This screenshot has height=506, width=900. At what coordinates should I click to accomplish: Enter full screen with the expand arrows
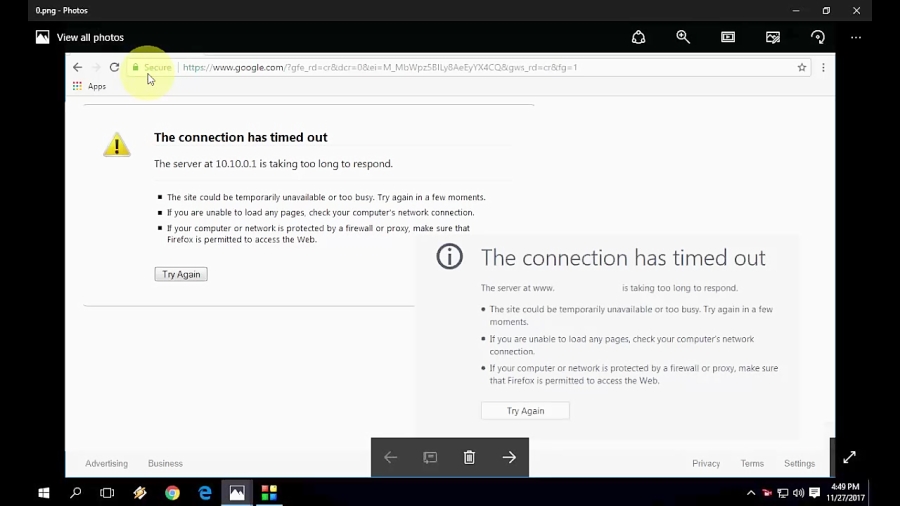(x=849, y=457)
